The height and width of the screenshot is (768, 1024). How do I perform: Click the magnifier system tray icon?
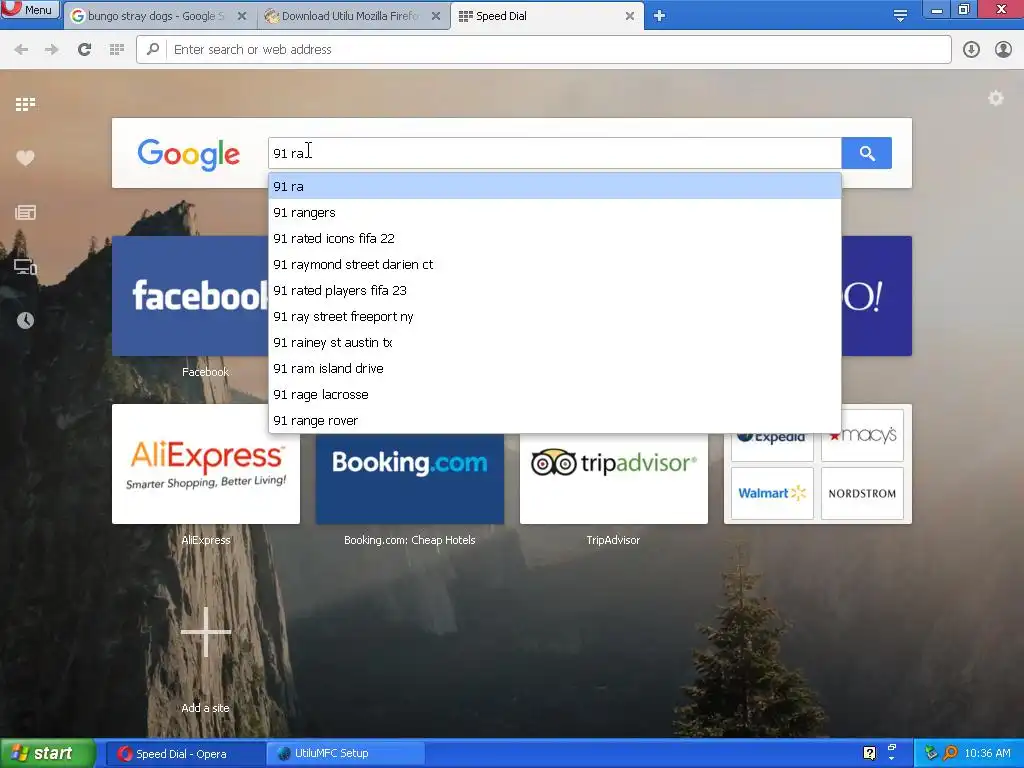coord(950,753)
